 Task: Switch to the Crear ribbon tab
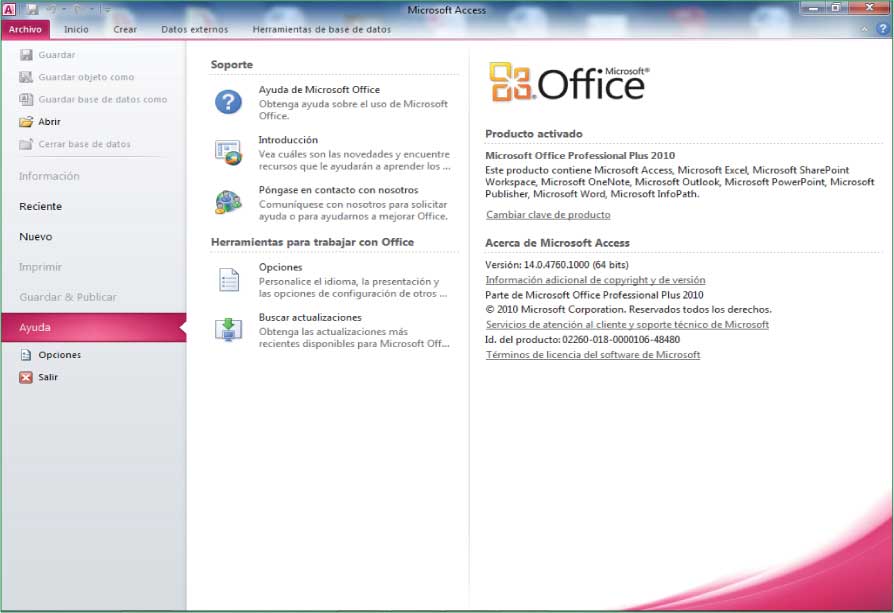[x=125, y=29]
